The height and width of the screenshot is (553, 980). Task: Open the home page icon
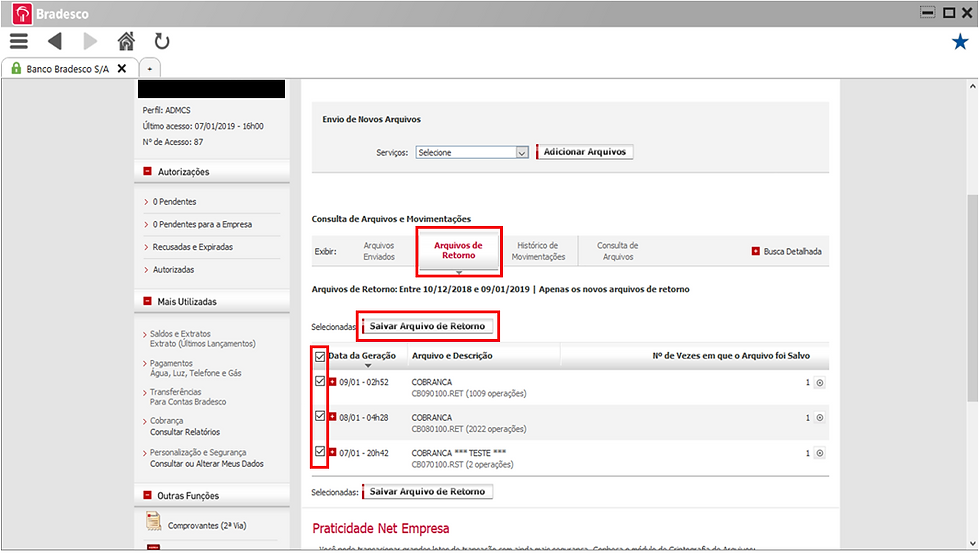point(126,42)
